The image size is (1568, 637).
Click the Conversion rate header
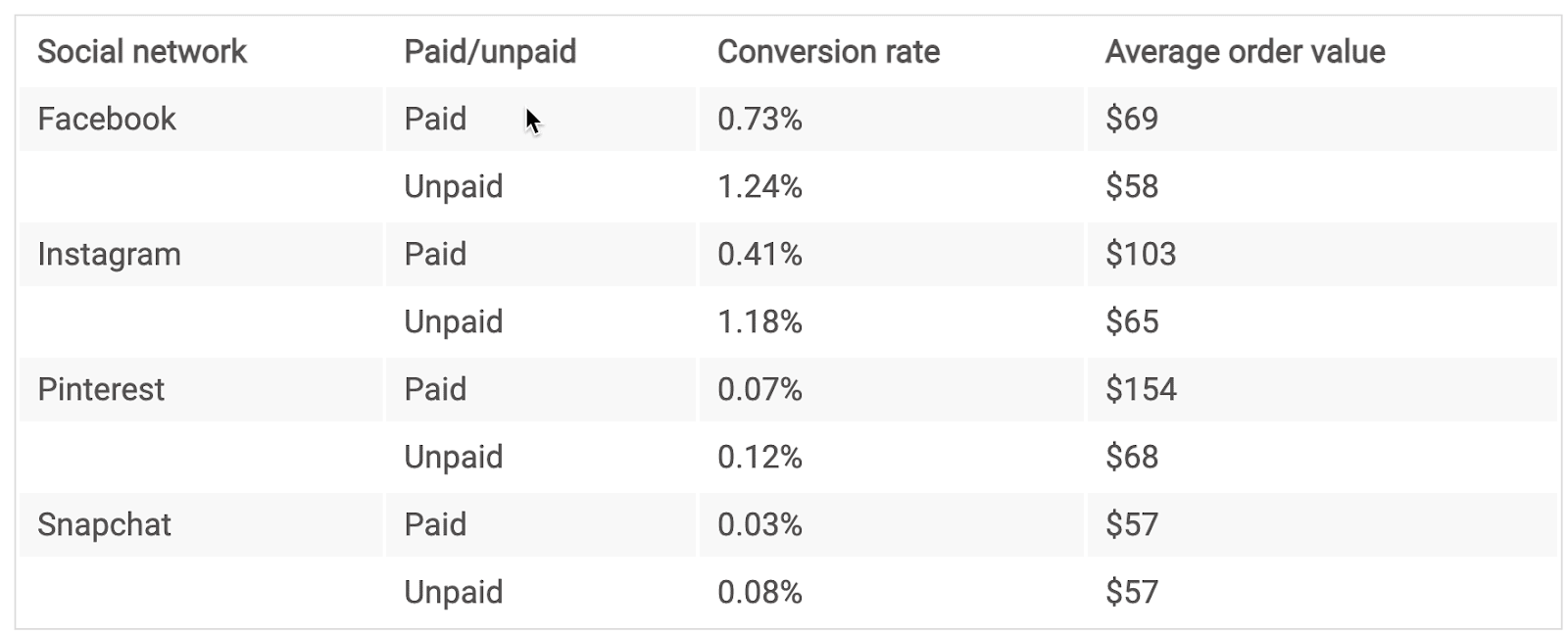point(828,52)
